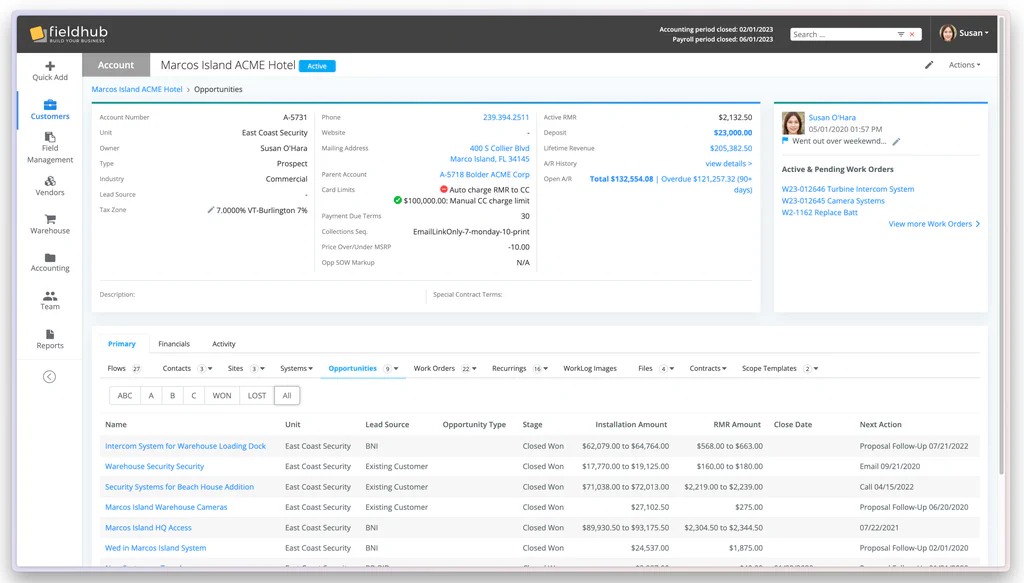Open the Activity tab

coord(223,343)
